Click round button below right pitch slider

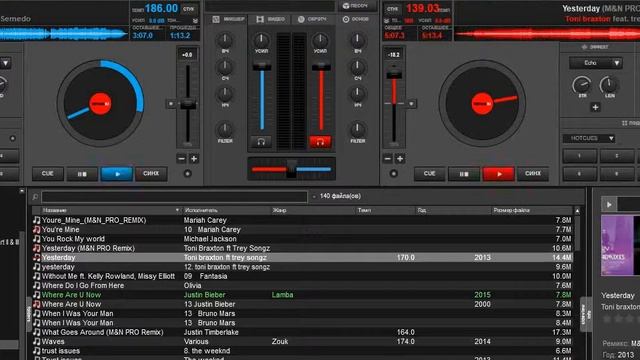click(393, 173)
